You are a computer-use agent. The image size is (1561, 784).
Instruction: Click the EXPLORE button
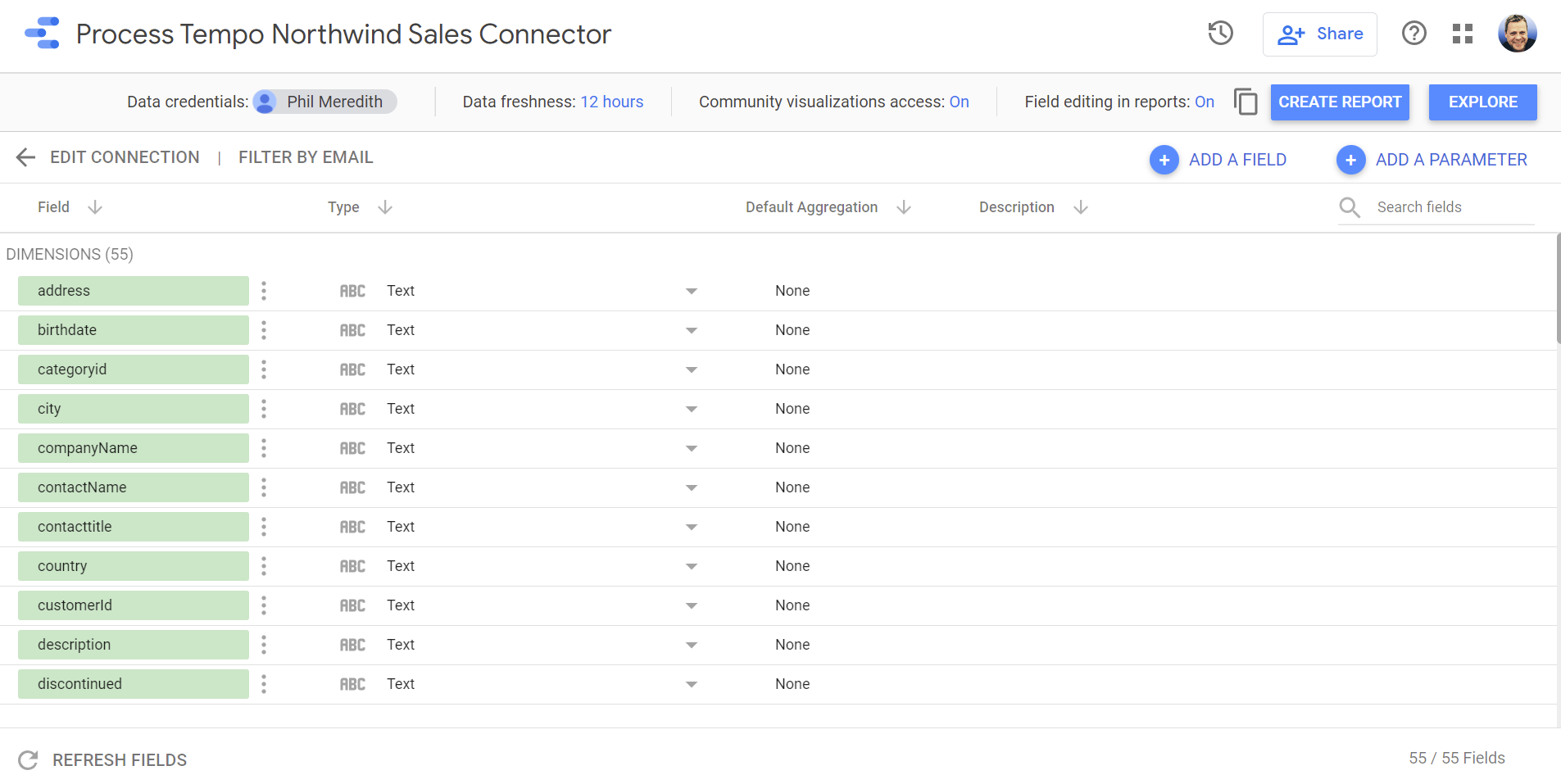pyautogui.click(x=1482, y=102)
